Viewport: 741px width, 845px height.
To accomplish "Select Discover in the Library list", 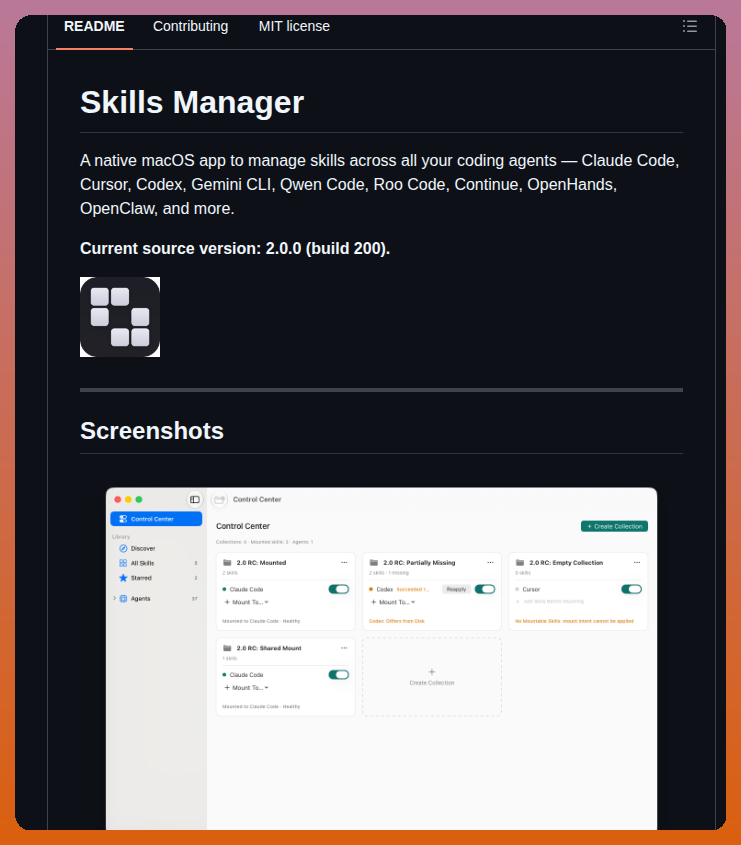I will 143,549.
